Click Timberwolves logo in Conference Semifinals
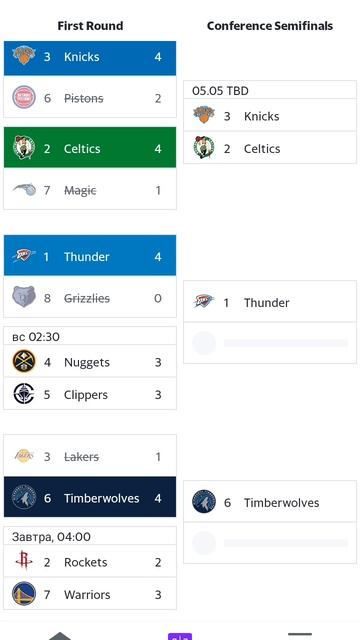Image resolution: width=360 pixels, height=640 pixels. click(x=204, y=502)
